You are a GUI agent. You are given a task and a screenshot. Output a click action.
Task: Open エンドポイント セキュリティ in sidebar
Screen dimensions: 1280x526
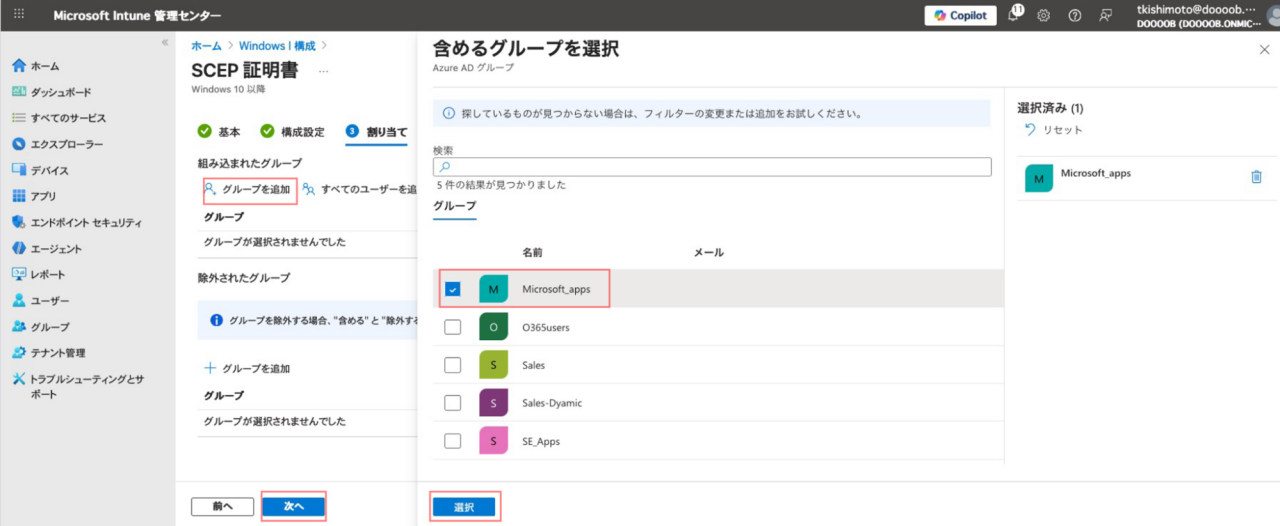point(86,222)
